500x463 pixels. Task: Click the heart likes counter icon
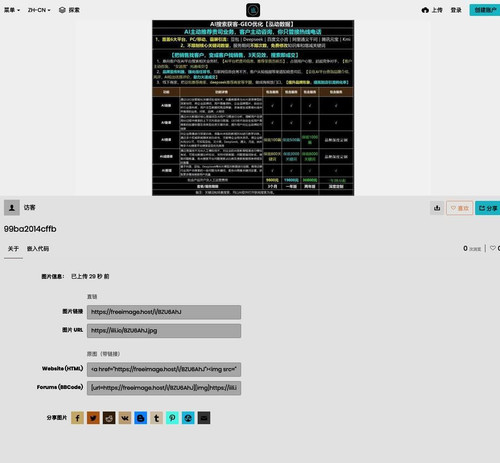(493, 248)
